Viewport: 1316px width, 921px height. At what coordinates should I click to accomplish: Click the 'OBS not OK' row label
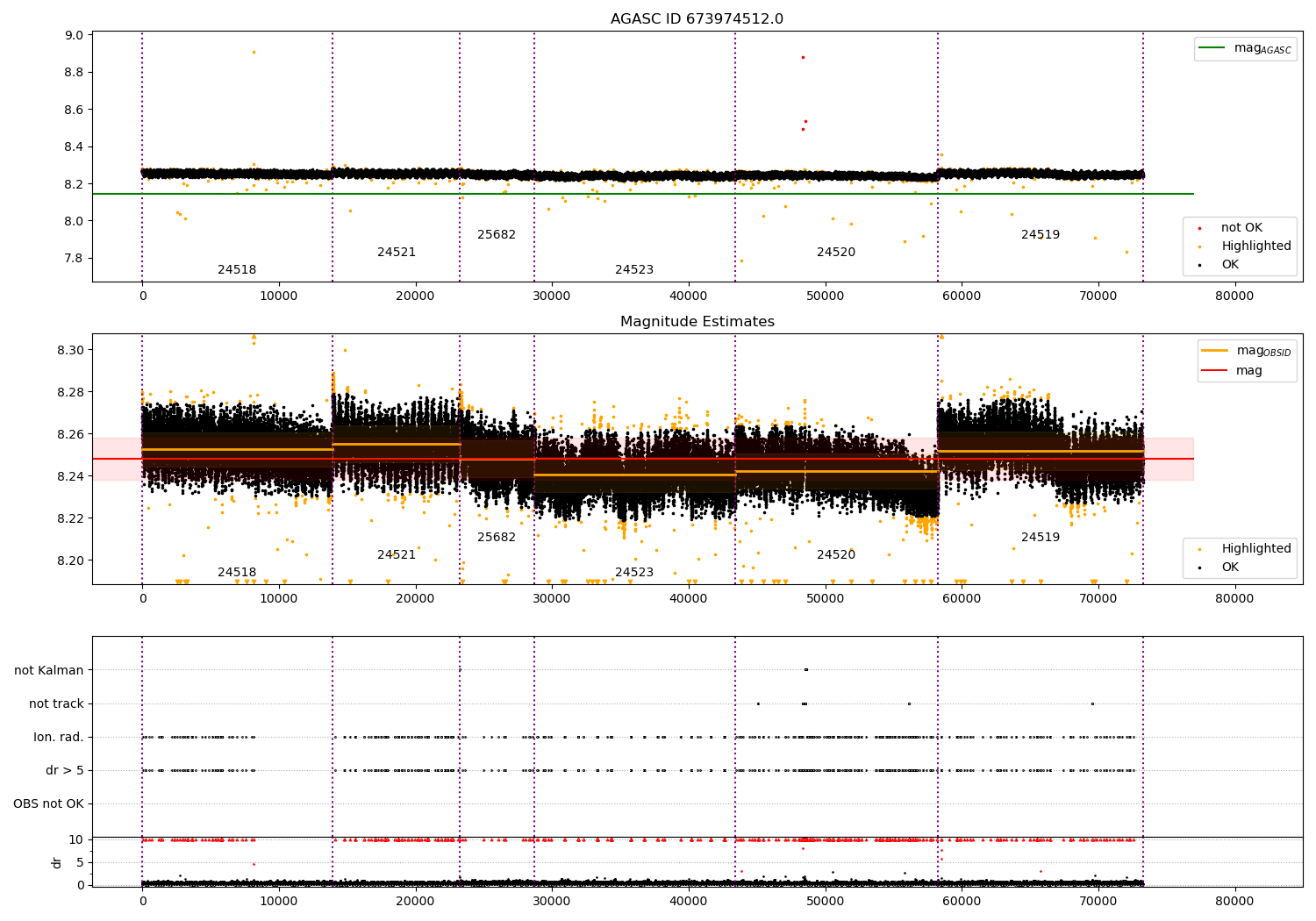point(49,803)
